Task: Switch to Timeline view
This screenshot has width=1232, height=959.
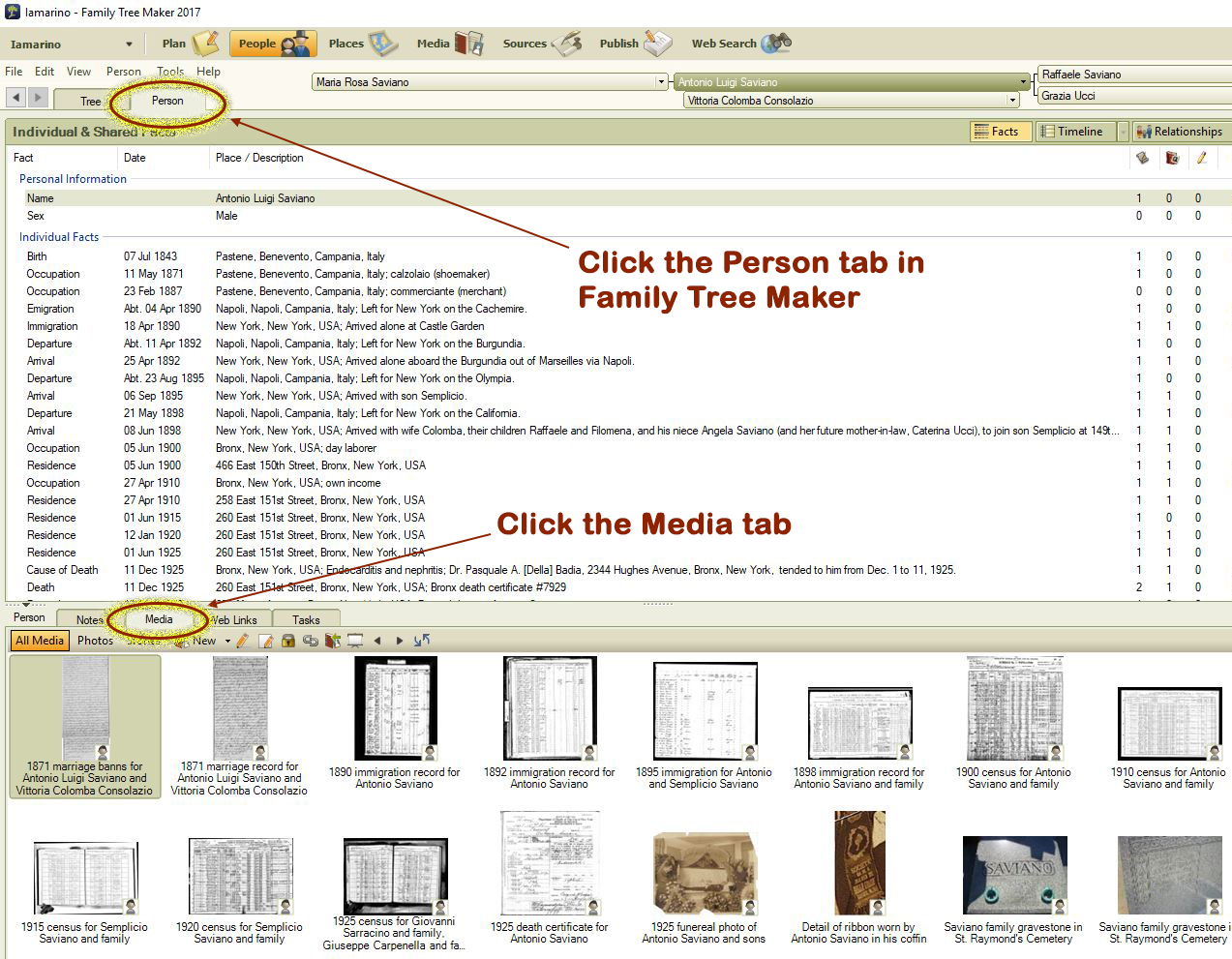Action: [1075, 132]
